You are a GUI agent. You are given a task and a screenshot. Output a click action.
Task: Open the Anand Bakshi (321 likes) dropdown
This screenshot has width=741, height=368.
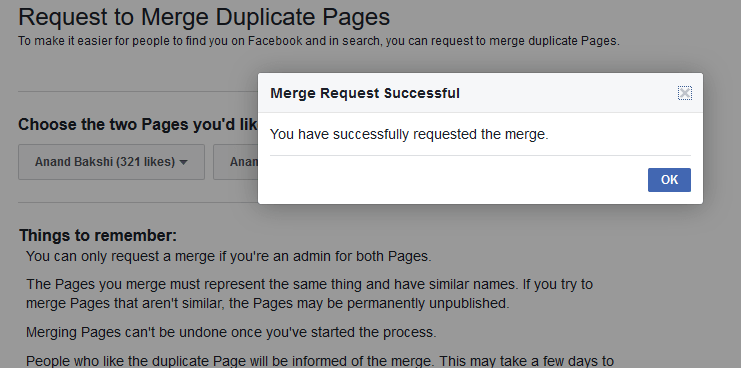tap(112, 162)
